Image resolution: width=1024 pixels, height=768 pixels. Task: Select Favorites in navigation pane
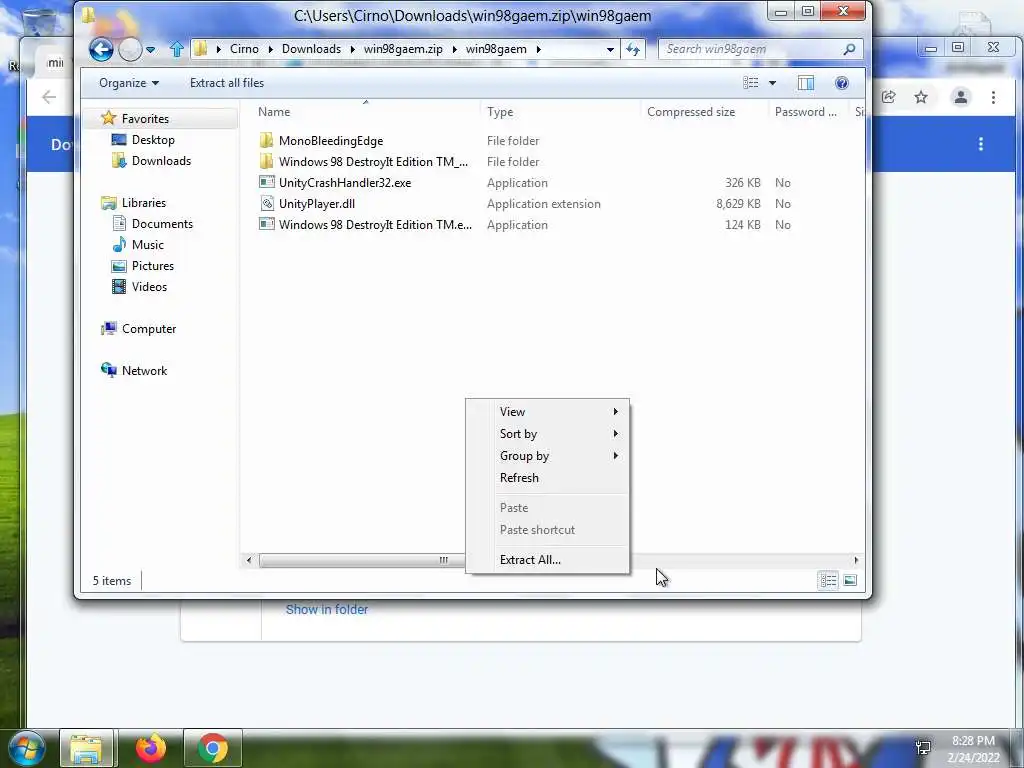coord(145,119)
